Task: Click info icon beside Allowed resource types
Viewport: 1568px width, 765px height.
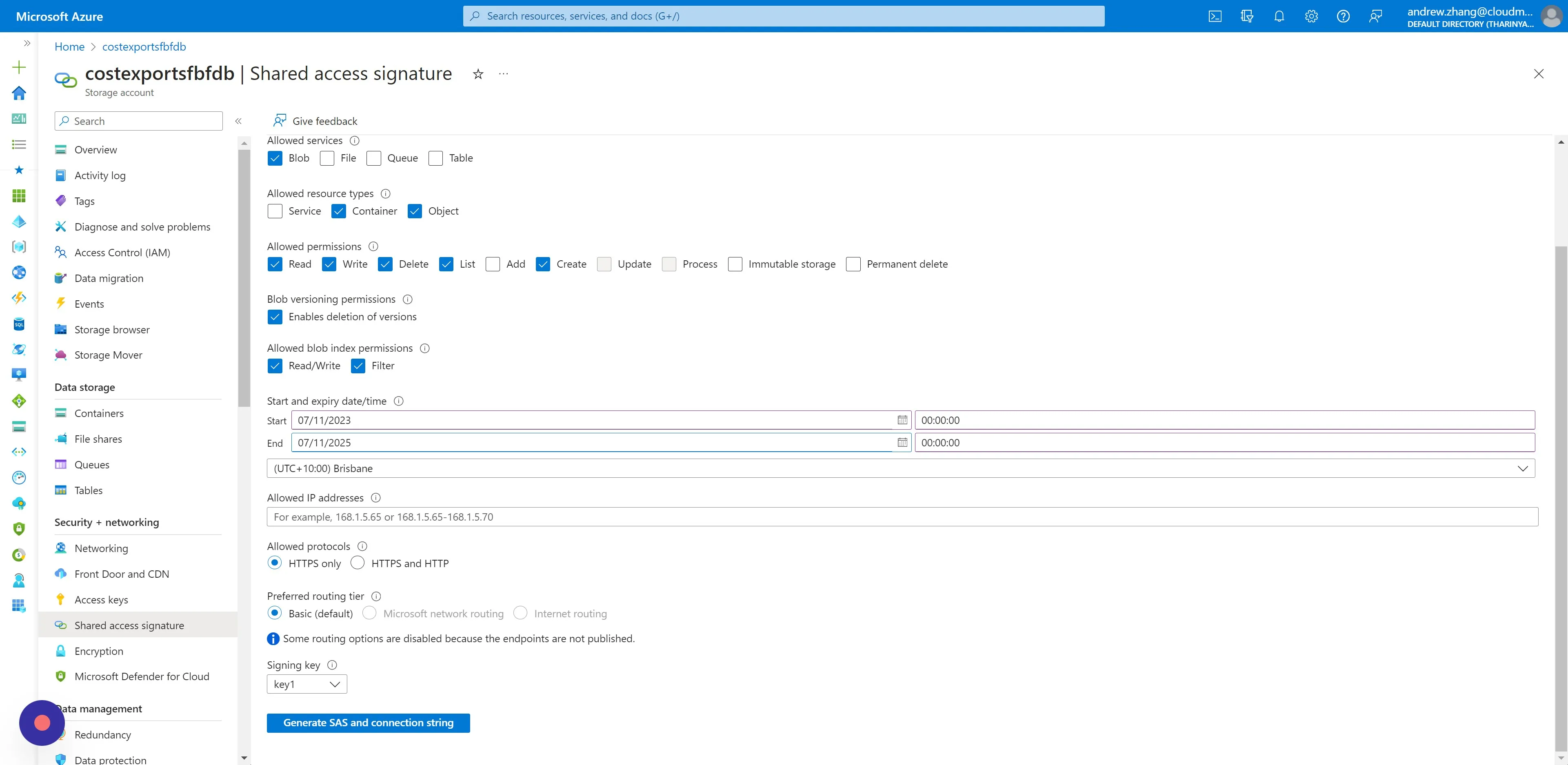Action: point(385,193)
